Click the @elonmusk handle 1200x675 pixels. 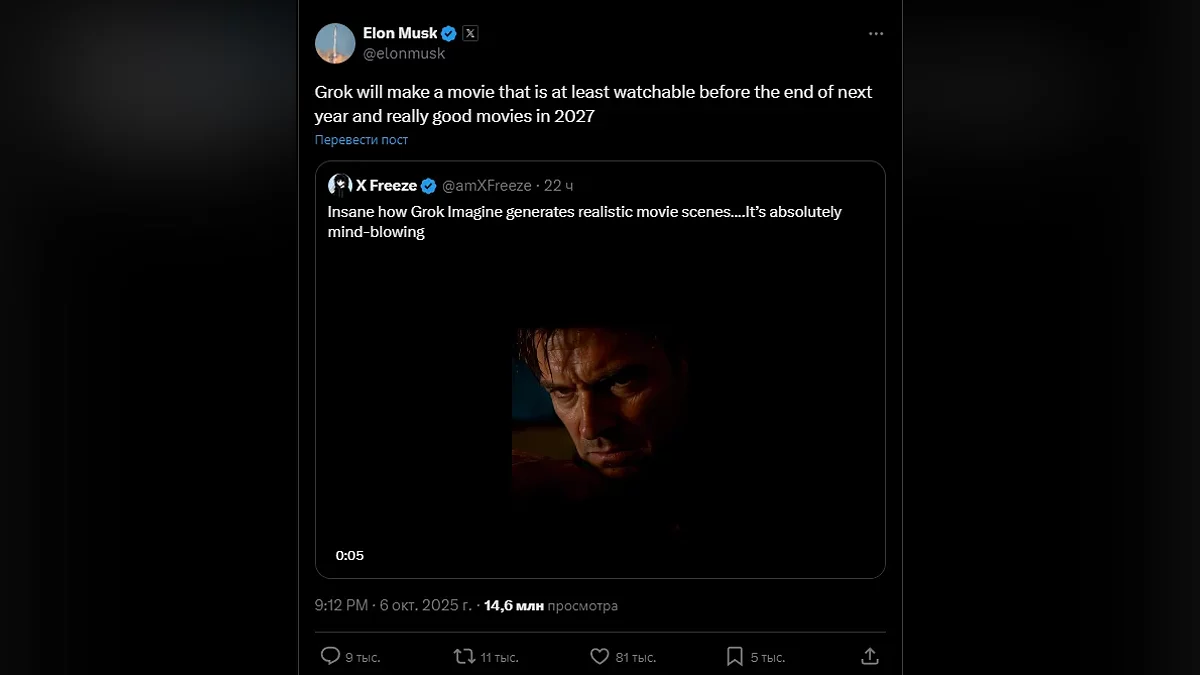pyautogui.click(x=403, y=53)
